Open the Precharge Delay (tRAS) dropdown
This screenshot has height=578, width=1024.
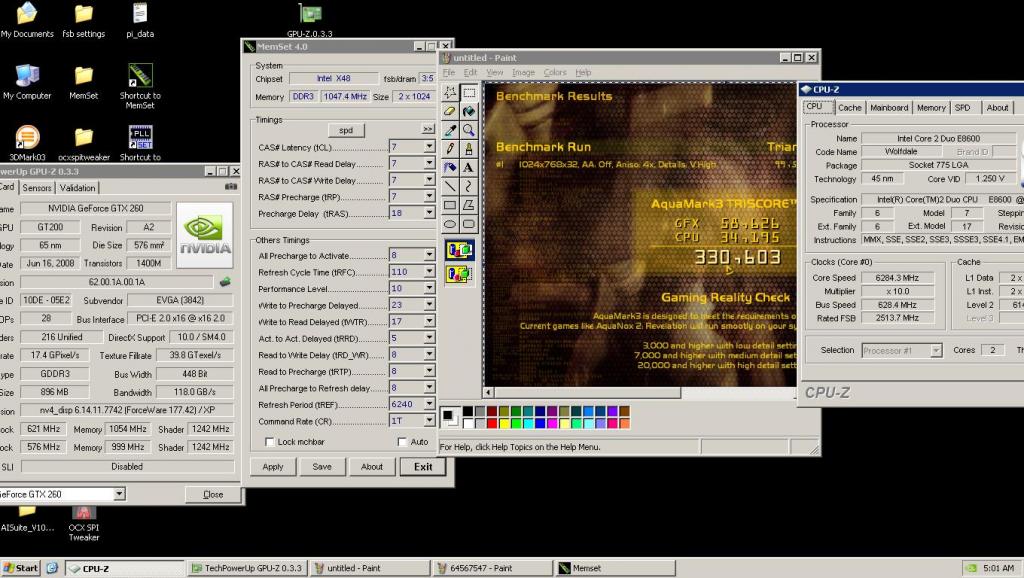[429, 213]
